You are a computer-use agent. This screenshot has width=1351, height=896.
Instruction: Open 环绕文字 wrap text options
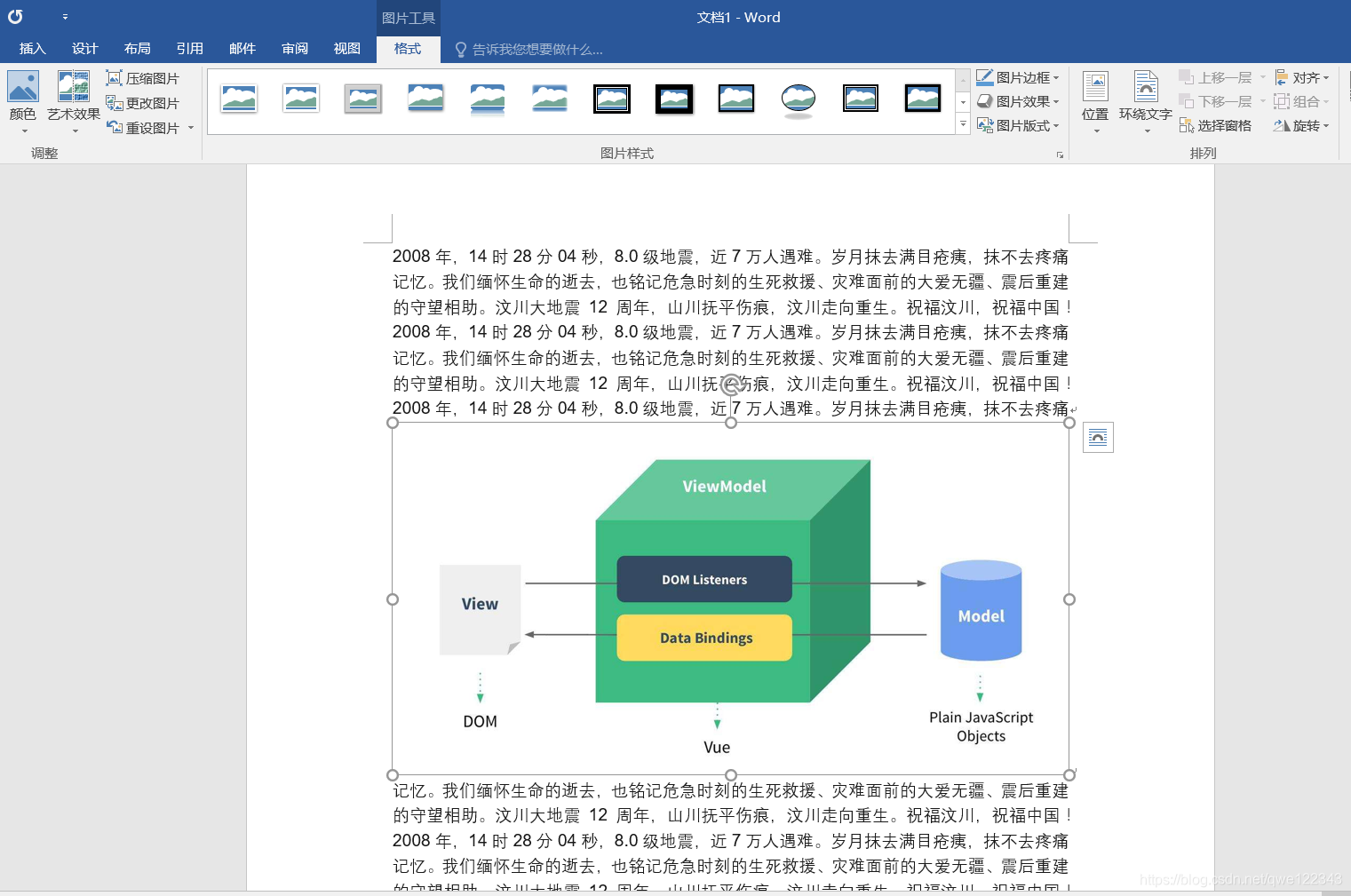[x=1146, y=101]
